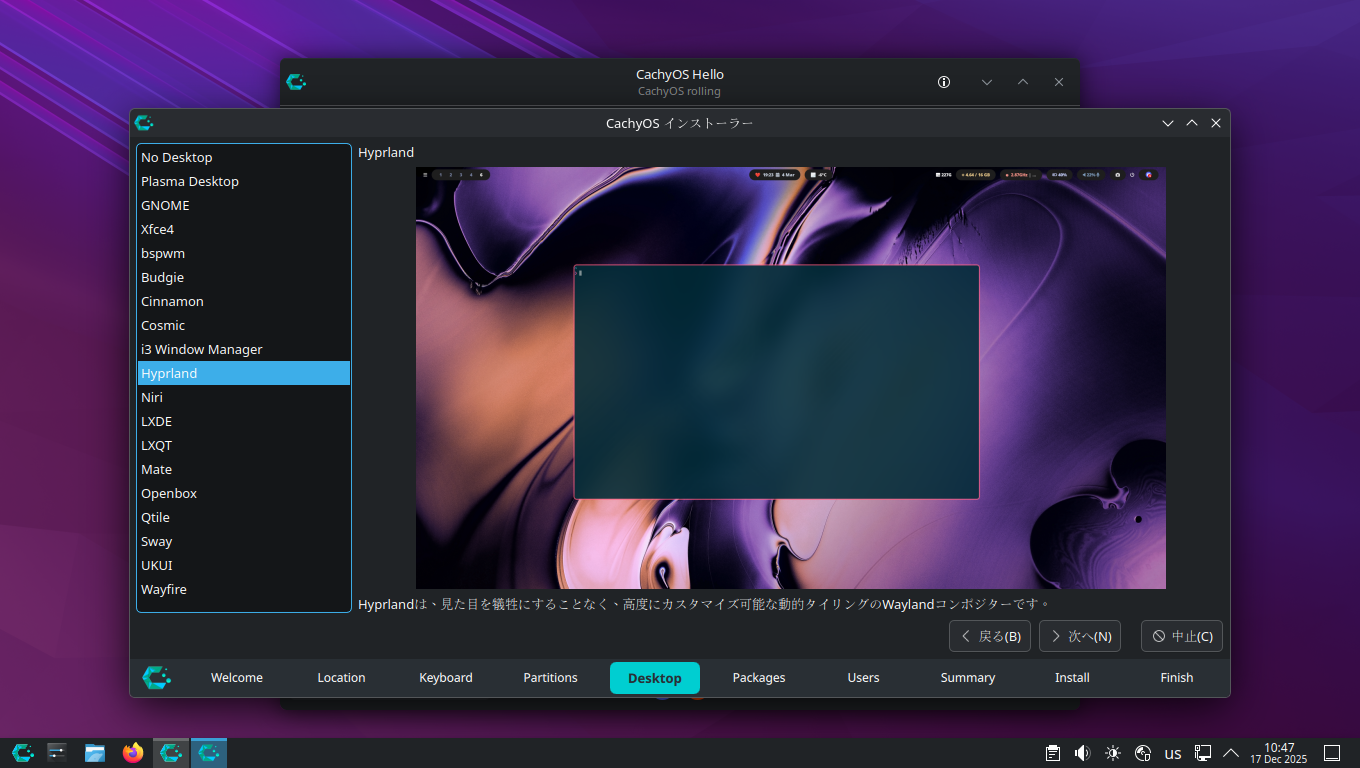The height and width of the screenshot is (768, 1360).
Task: Jump to the Summary step
Action: (x=968, y=678)
